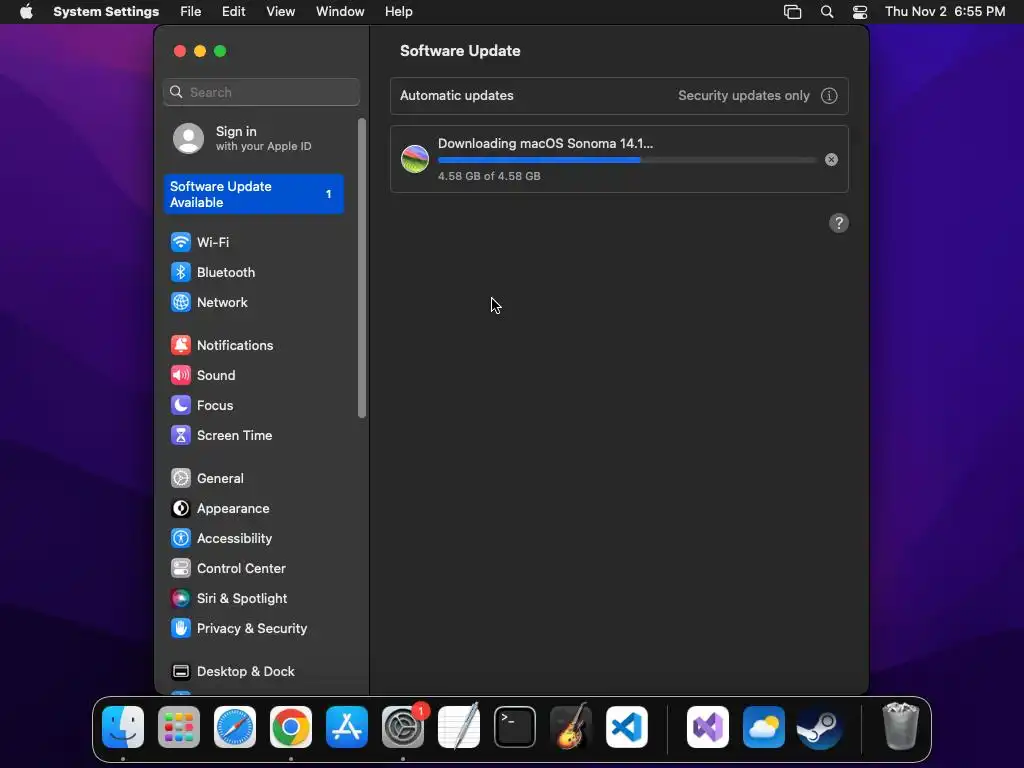Click the Software Update page title
The height and width of the screenshot is (768, 1024).
460,51
